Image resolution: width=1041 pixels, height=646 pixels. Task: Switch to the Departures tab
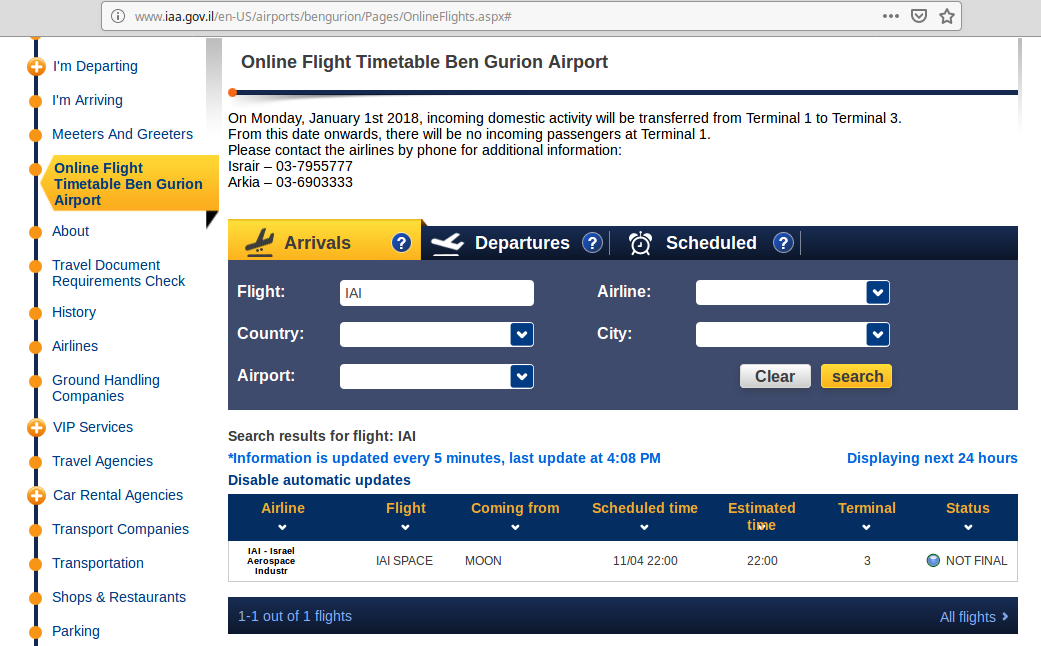[521, 243]
